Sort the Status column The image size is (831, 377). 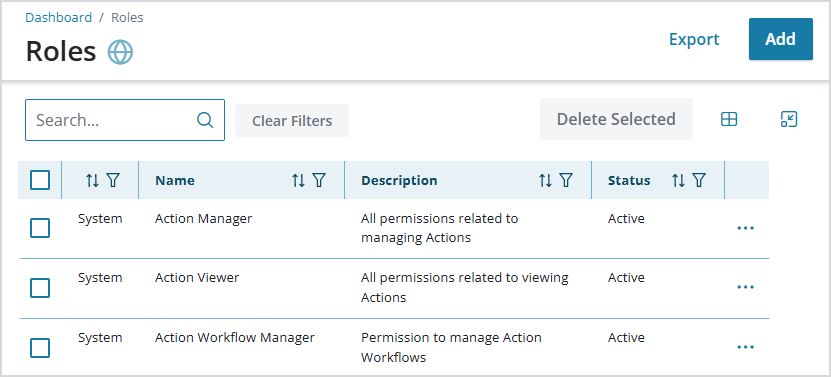tap(678, 180)
